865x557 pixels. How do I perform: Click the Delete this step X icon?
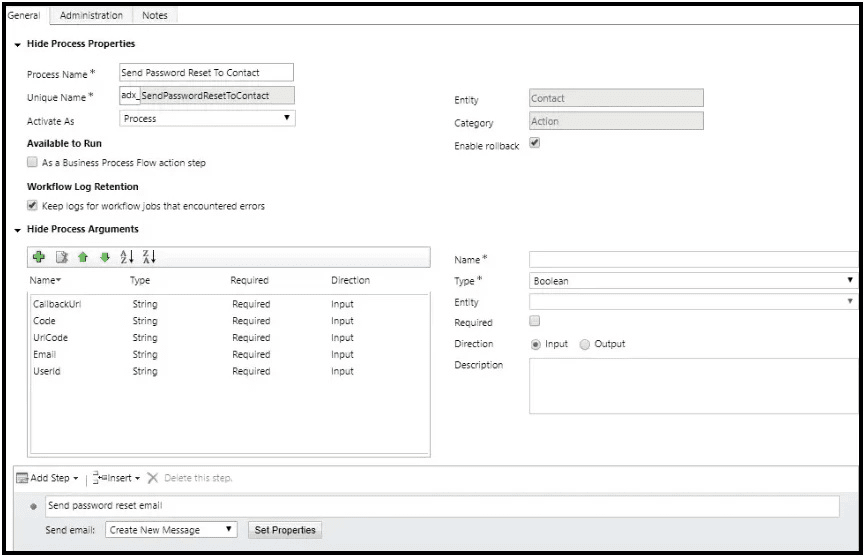[x=153, y=478]
